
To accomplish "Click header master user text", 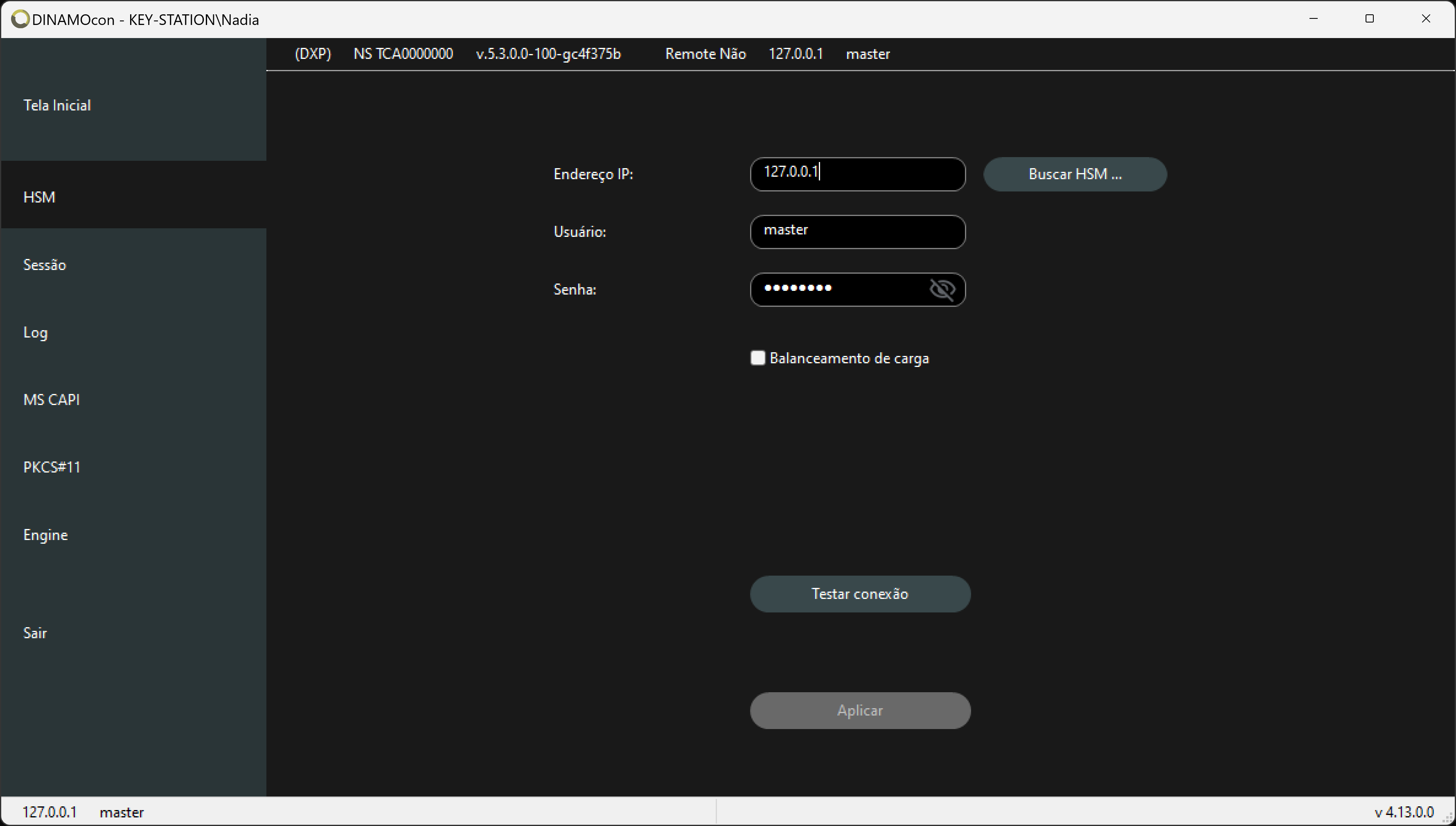I will coord(868,54).
